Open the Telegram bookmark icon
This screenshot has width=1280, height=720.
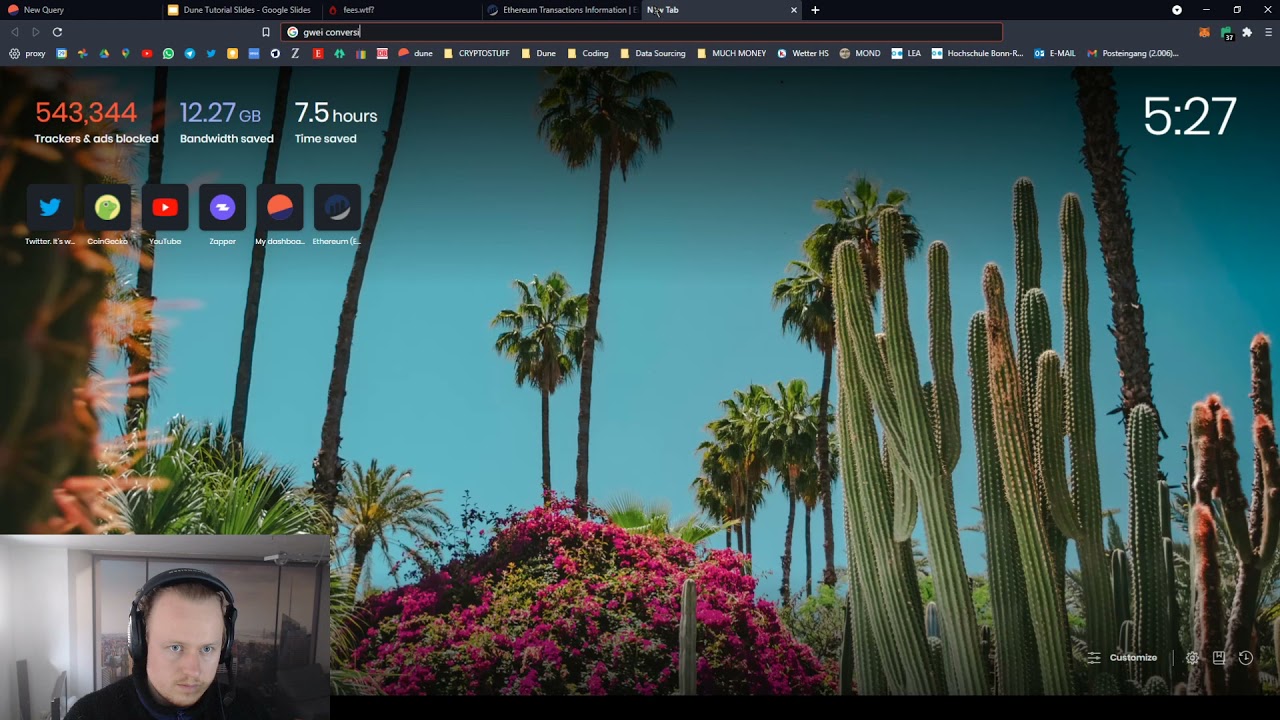click(190, 53)
